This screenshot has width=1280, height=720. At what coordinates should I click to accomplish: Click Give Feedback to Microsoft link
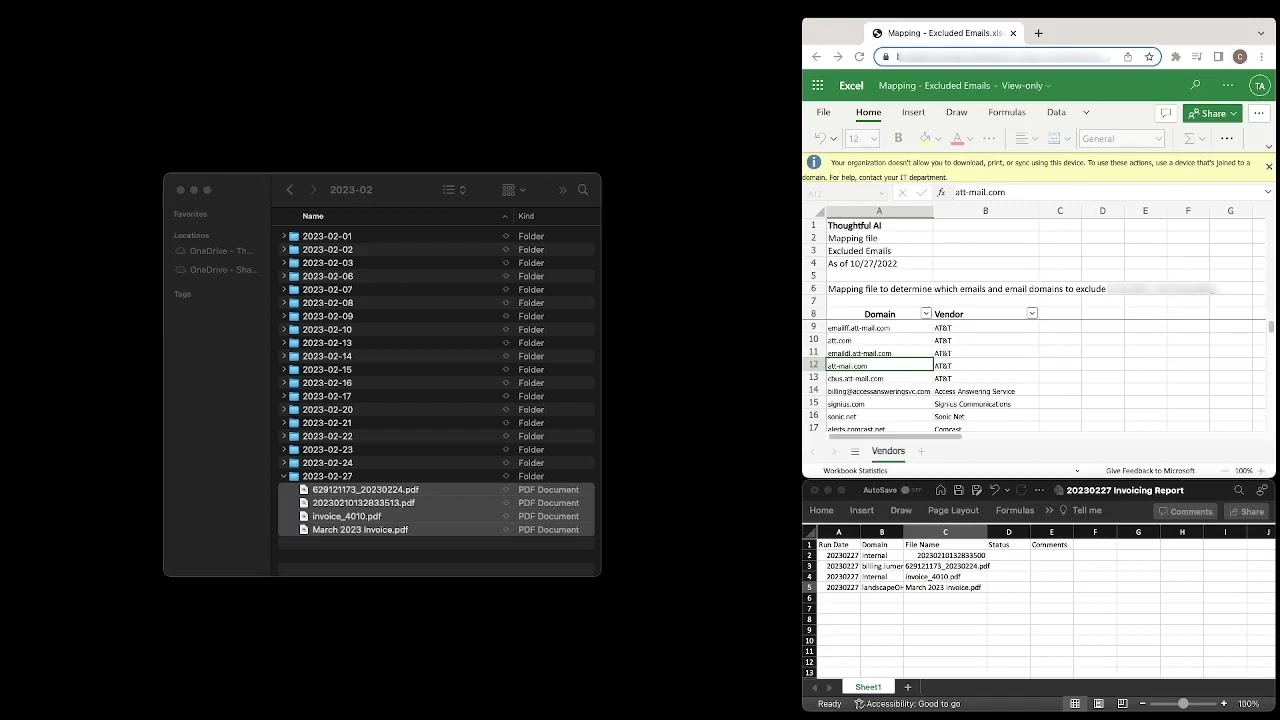tap(1150, 471)
